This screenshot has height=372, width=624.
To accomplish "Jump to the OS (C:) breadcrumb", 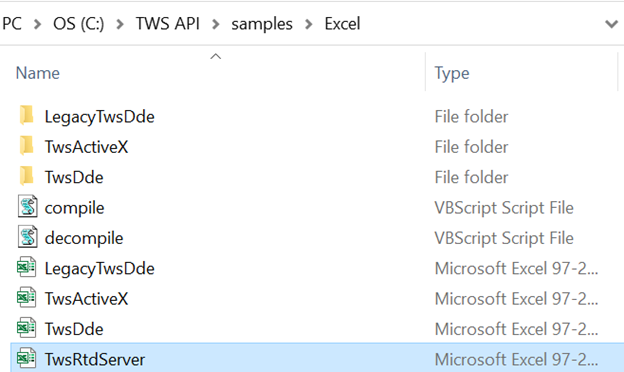I will [78, 24].
